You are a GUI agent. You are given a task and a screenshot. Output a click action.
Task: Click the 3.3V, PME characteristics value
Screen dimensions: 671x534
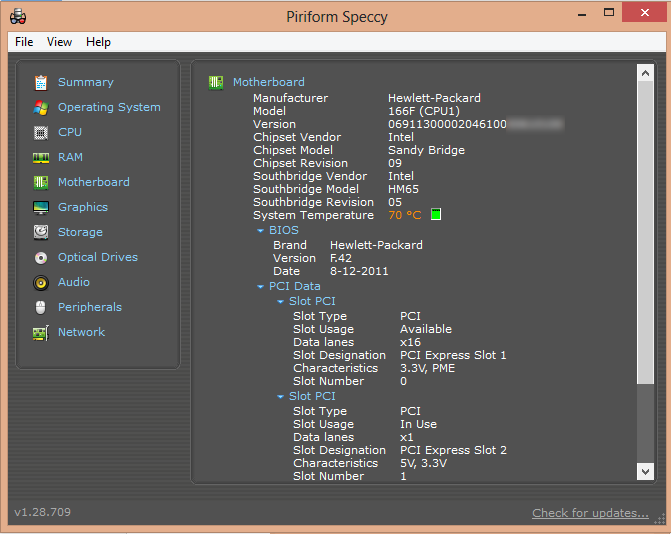coord(427,368)
